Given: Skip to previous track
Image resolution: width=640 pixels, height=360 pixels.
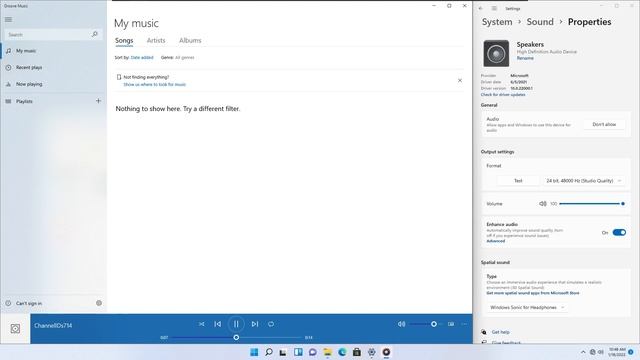Looking at the screenshot, I should [218, 324].
